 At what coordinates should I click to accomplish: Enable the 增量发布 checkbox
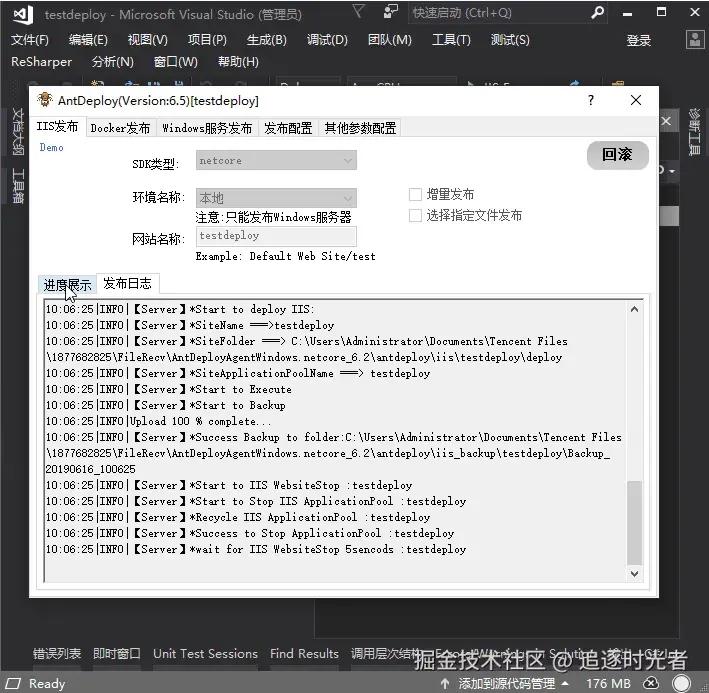coord(415,194)
